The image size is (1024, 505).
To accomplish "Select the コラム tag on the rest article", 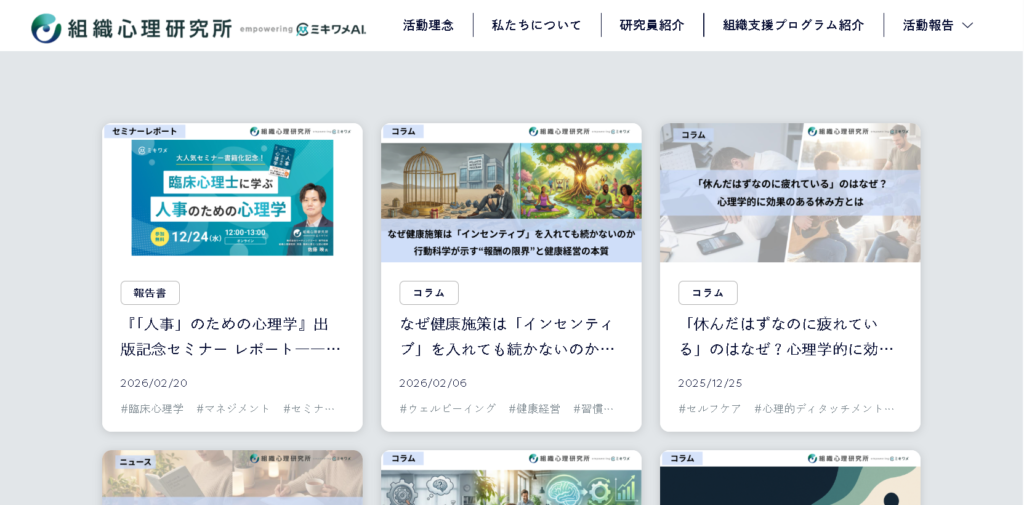I will pos(708,293).
